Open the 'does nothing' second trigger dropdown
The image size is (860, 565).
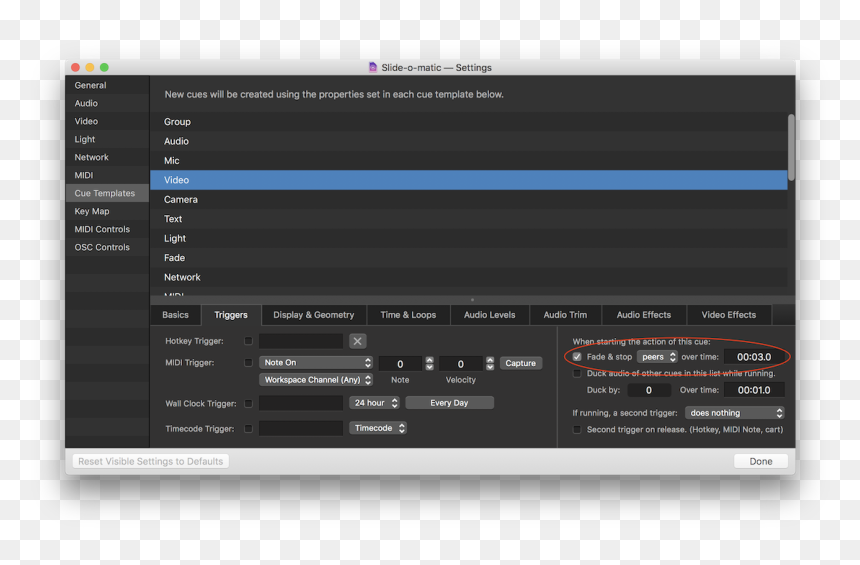pos(735,413)
